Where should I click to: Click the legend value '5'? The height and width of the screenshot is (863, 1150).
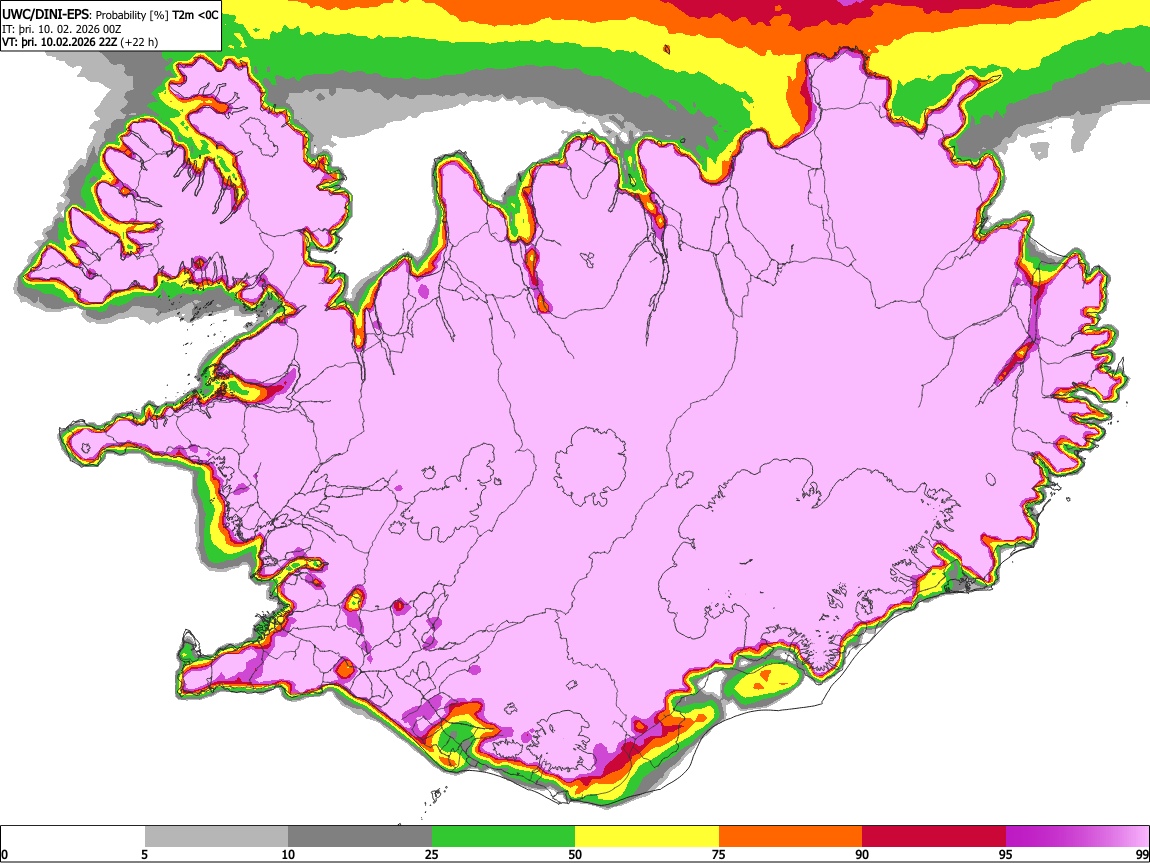pos(144,854)
